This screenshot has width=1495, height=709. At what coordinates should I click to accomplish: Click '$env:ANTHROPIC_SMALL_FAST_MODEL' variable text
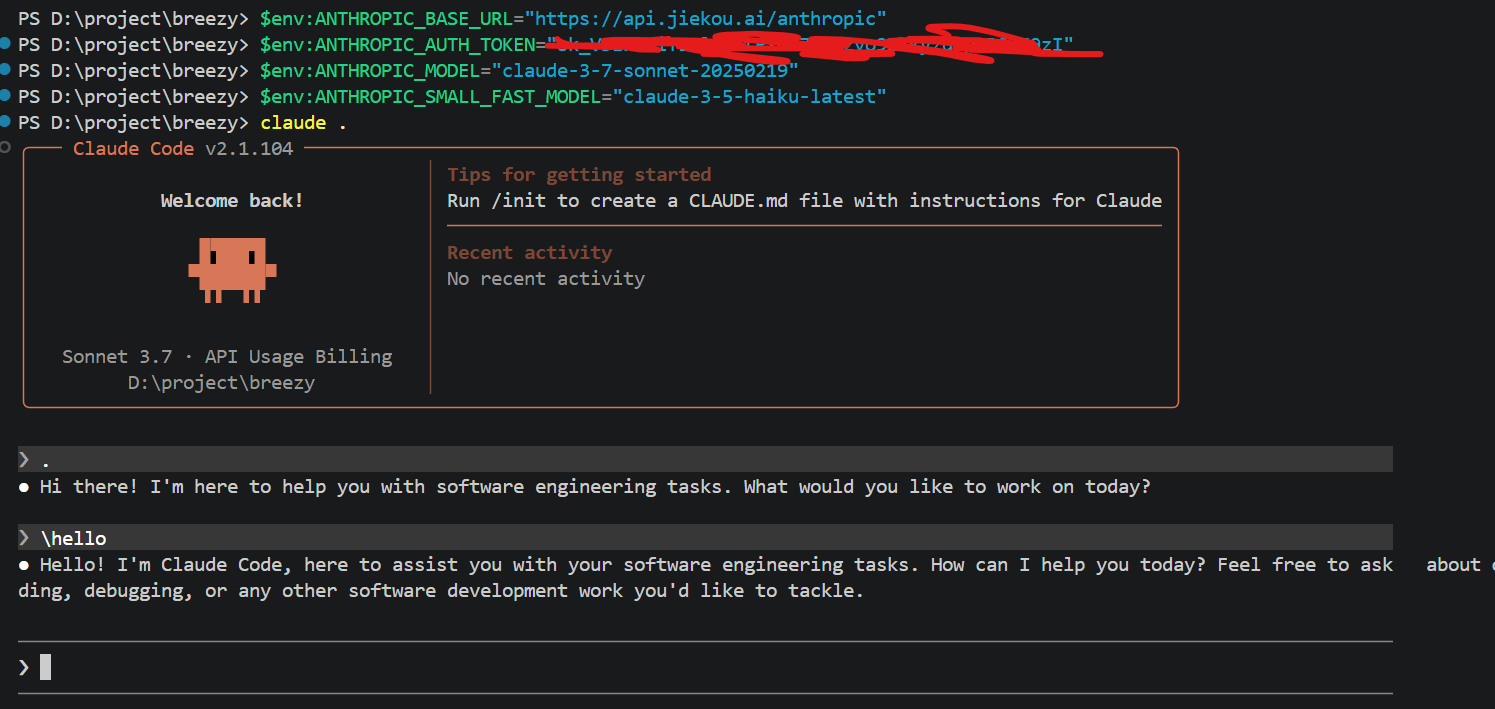coord(430,96)
